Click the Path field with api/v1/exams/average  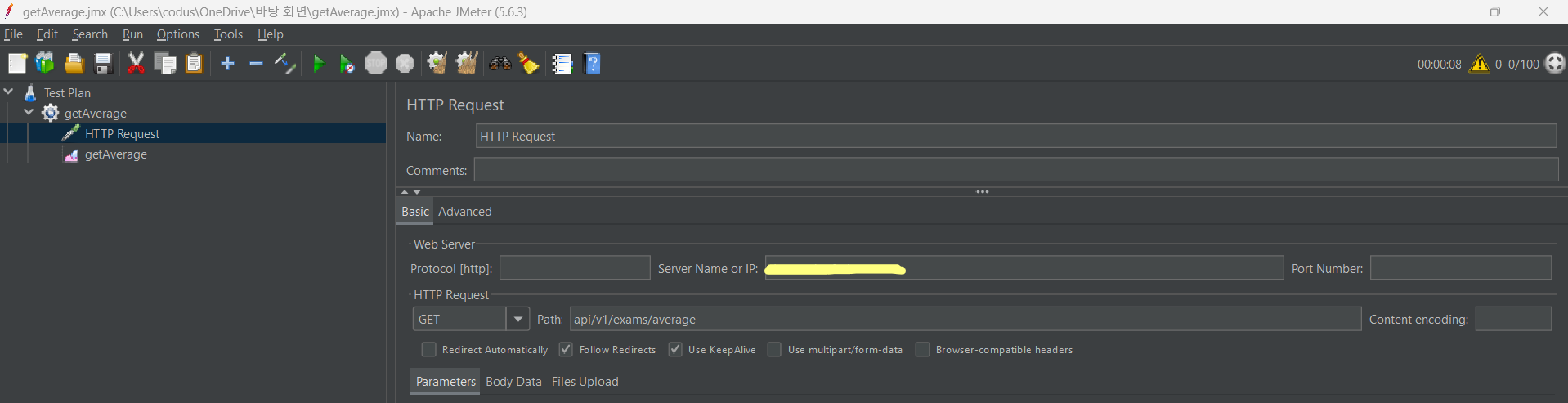pyautogui.click(x=965, y=319)
